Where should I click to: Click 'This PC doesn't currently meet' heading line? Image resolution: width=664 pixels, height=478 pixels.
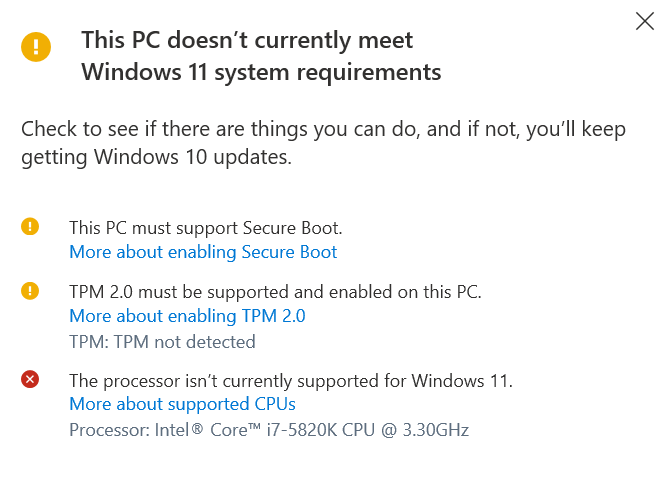click(247, 40)
